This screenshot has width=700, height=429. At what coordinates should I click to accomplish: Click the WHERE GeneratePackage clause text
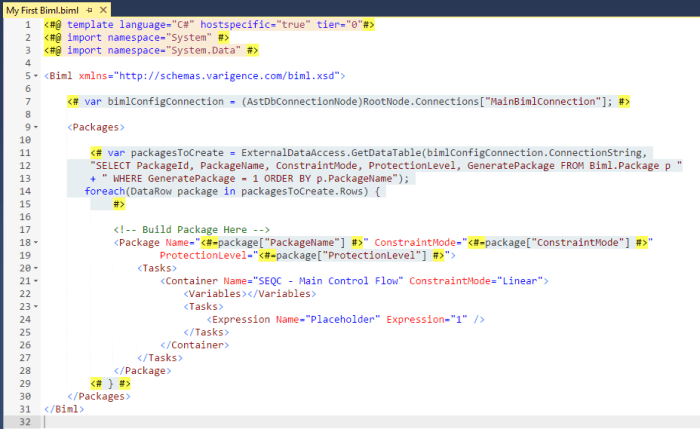pyautogui.click(x=250, y=179)
